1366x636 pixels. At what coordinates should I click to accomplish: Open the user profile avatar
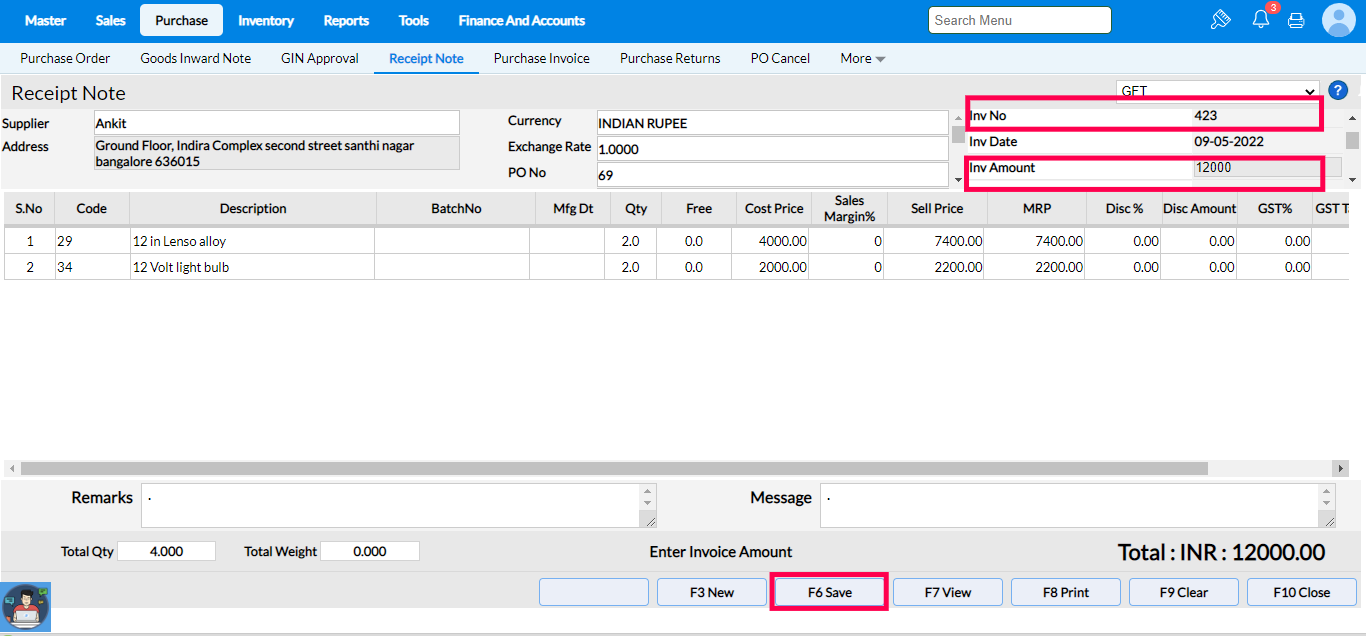(1338, 20)
